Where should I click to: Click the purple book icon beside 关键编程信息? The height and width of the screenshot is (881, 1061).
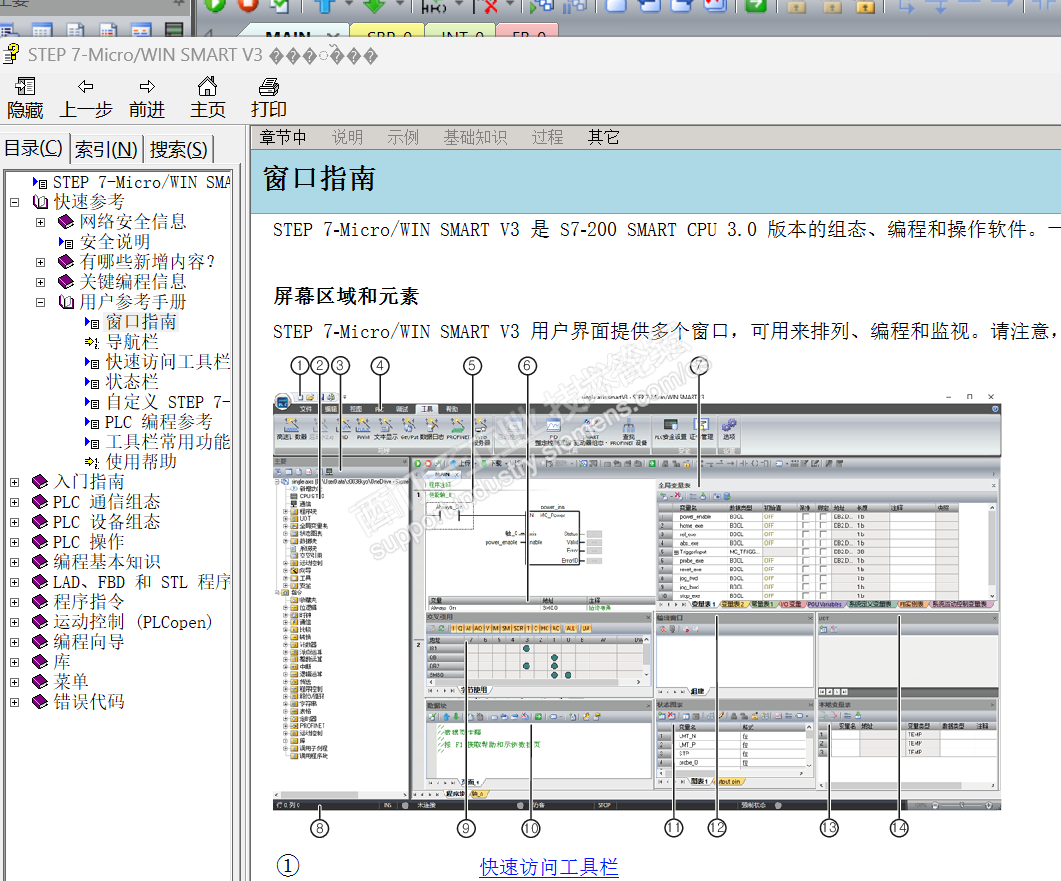point(66,282)
